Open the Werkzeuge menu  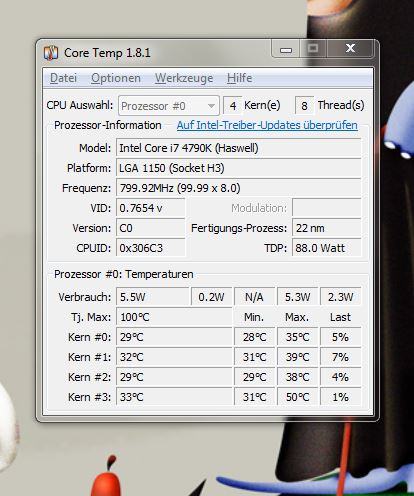coord(184,78)
